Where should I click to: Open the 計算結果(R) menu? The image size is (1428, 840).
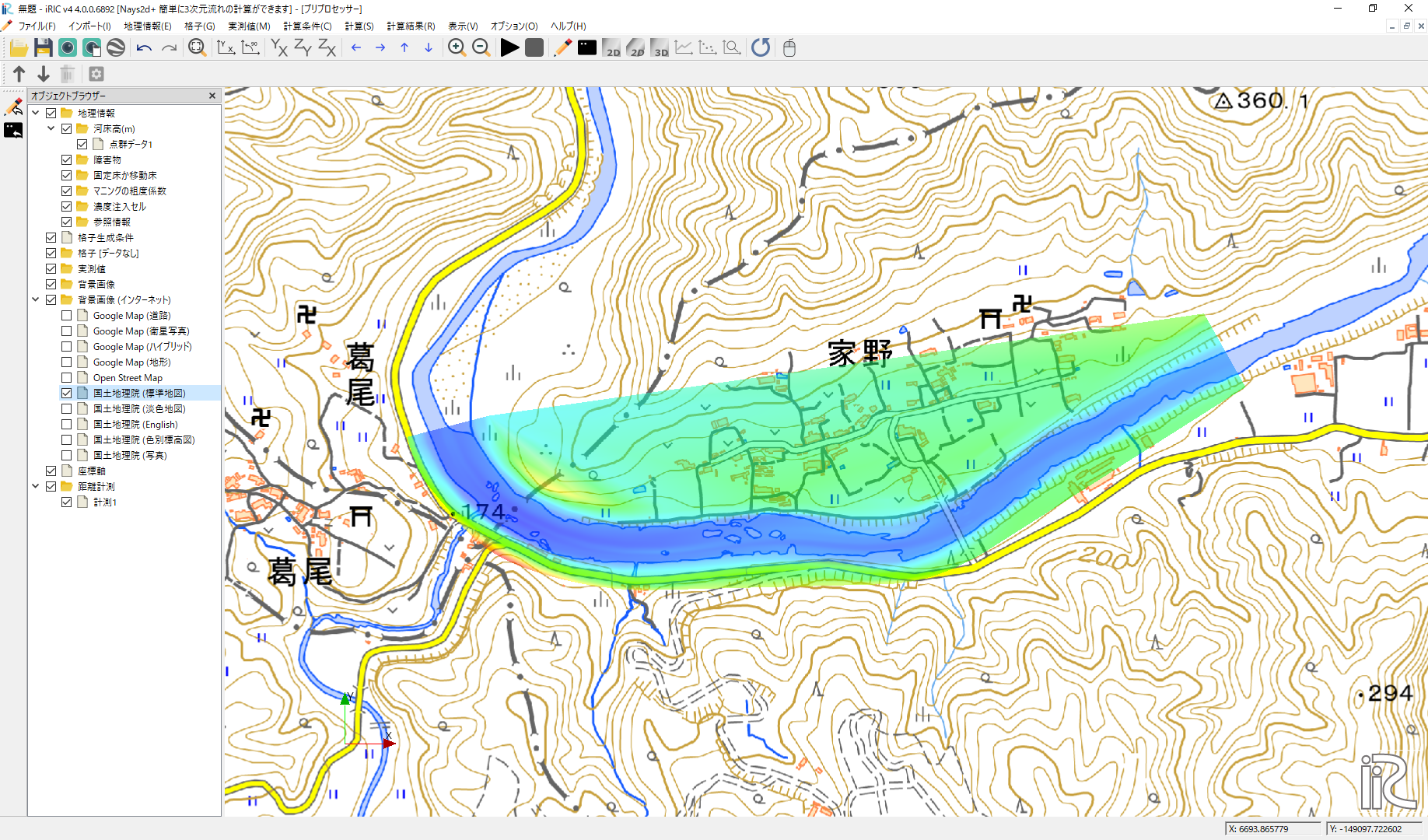pyautogui.click(x=411, y=26)
